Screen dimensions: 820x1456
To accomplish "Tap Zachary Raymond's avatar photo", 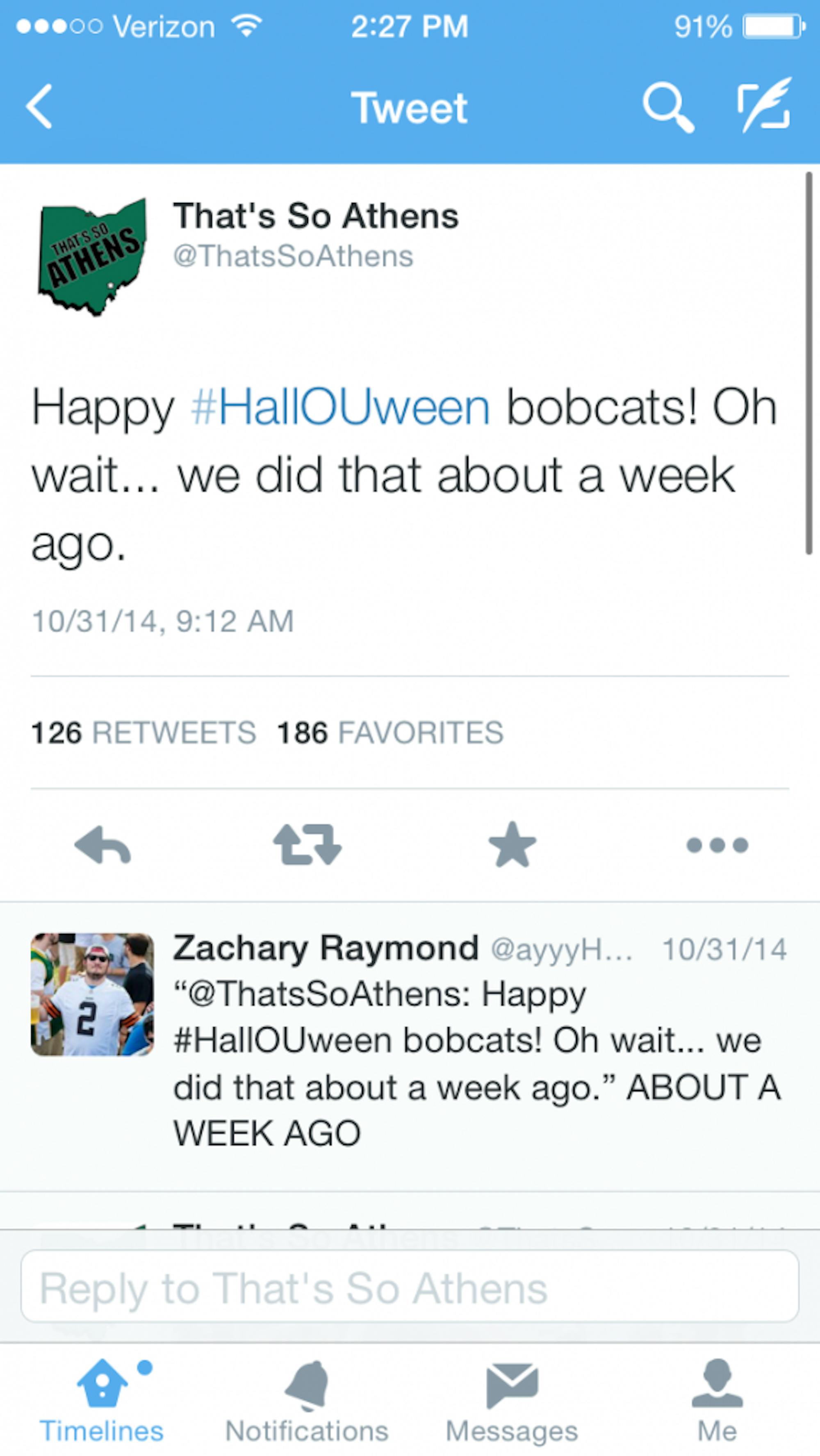I will tap(92, 995).
